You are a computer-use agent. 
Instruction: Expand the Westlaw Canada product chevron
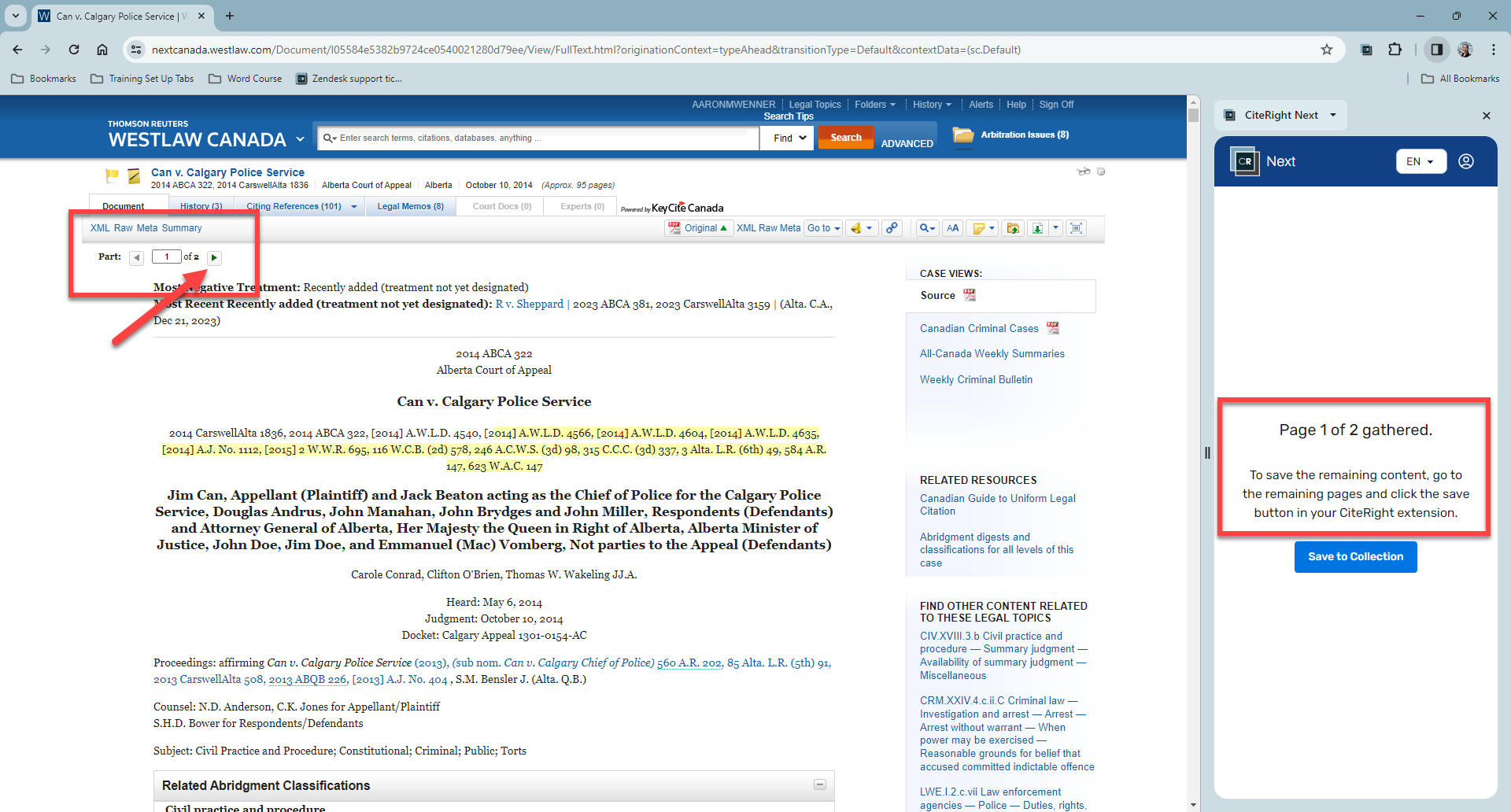coord(300,139)
